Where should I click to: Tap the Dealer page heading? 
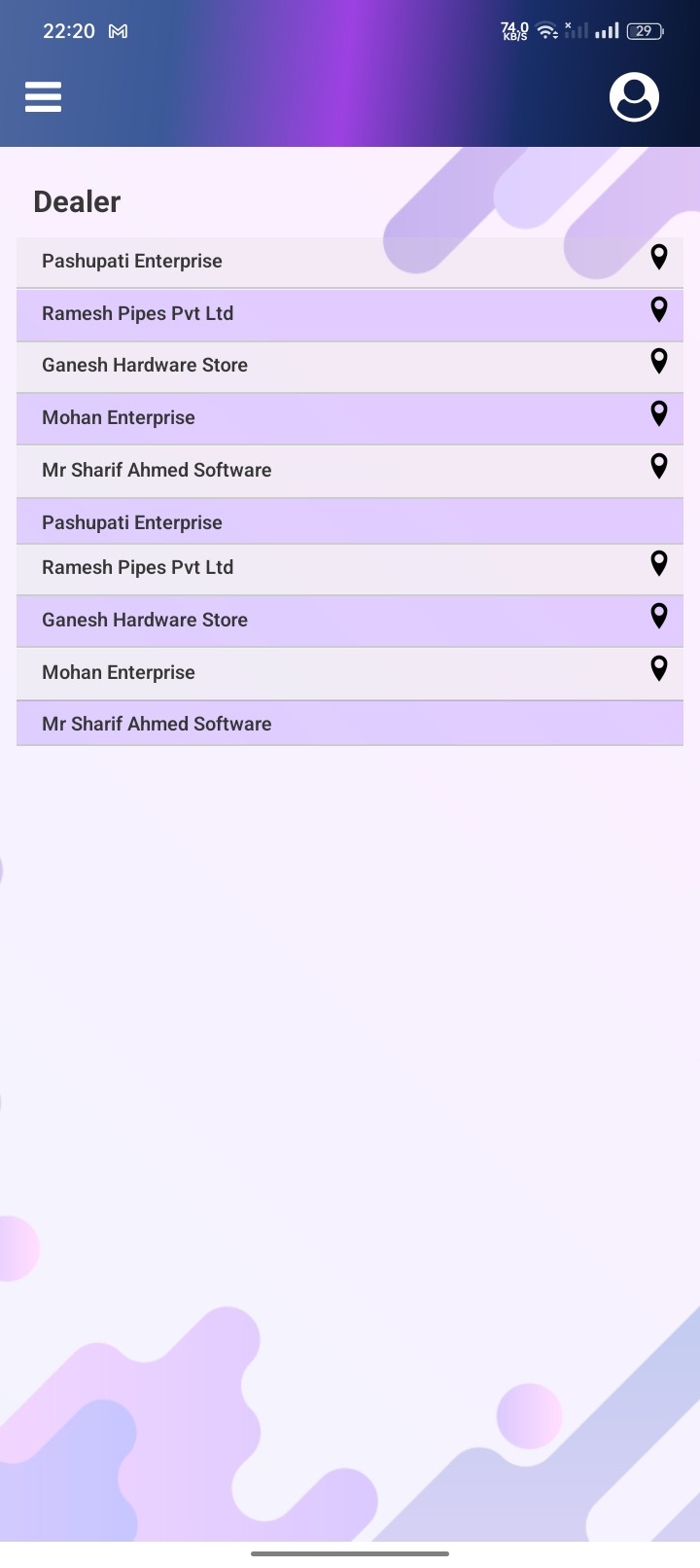click(x=77, y=201)
